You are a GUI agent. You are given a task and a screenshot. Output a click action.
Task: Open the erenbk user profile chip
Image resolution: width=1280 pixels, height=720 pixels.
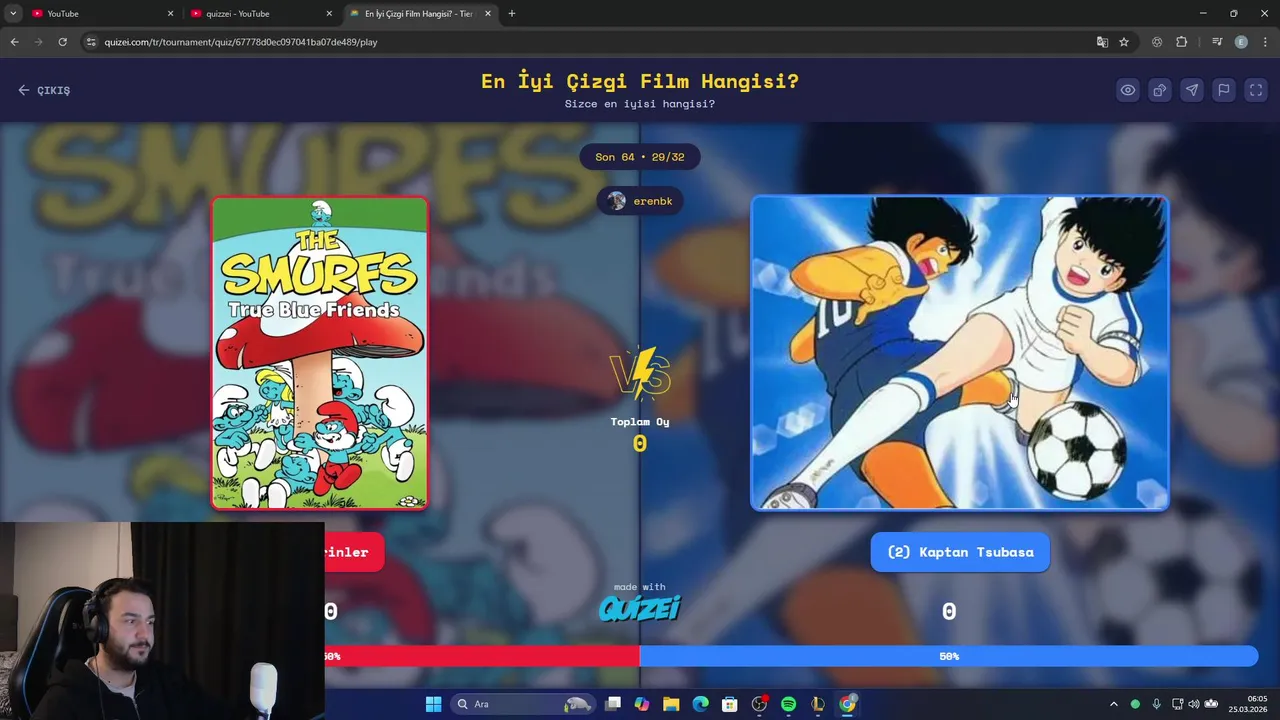click(x=640, y=201)
